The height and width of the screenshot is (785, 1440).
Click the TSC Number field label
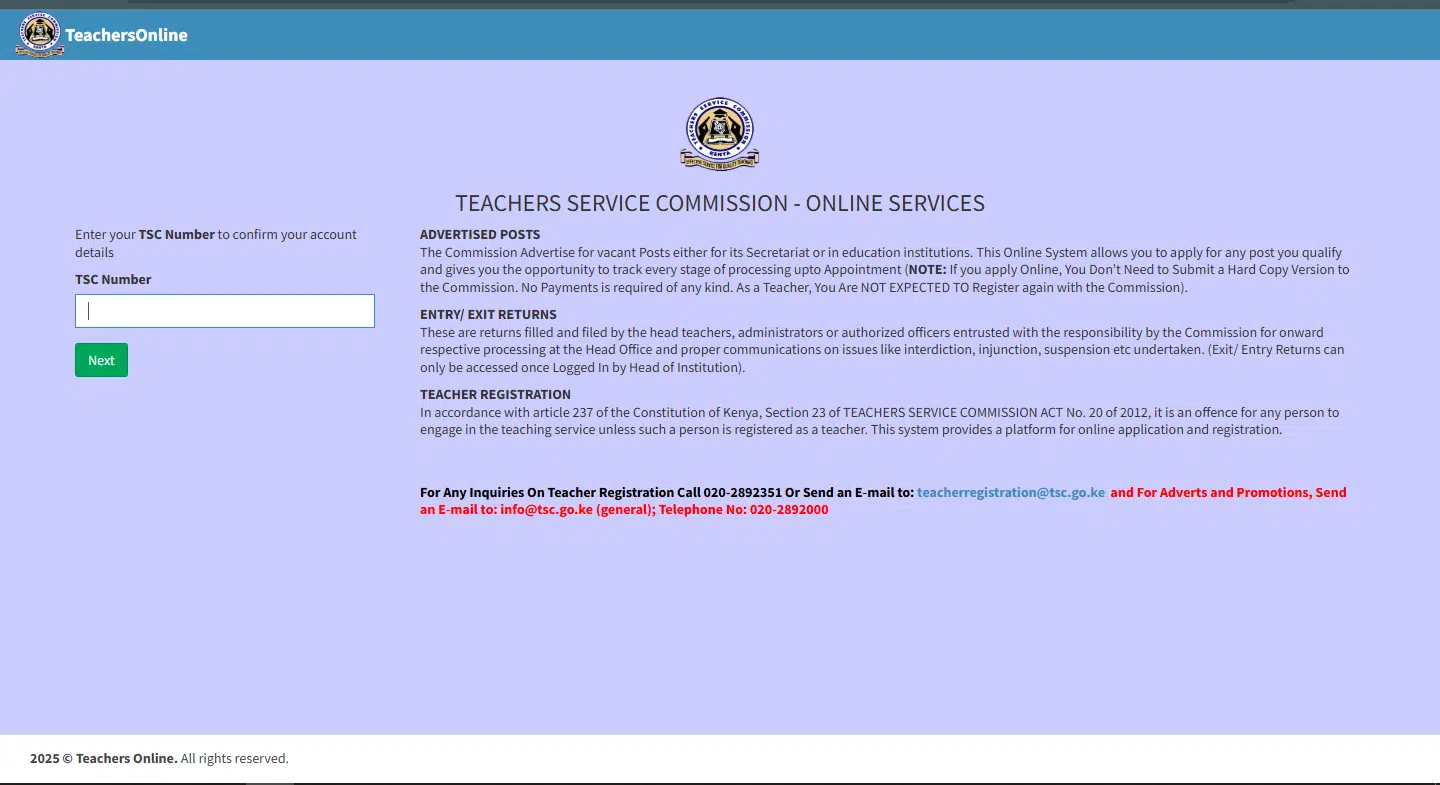pyautogui.click(x=113, y=279)
